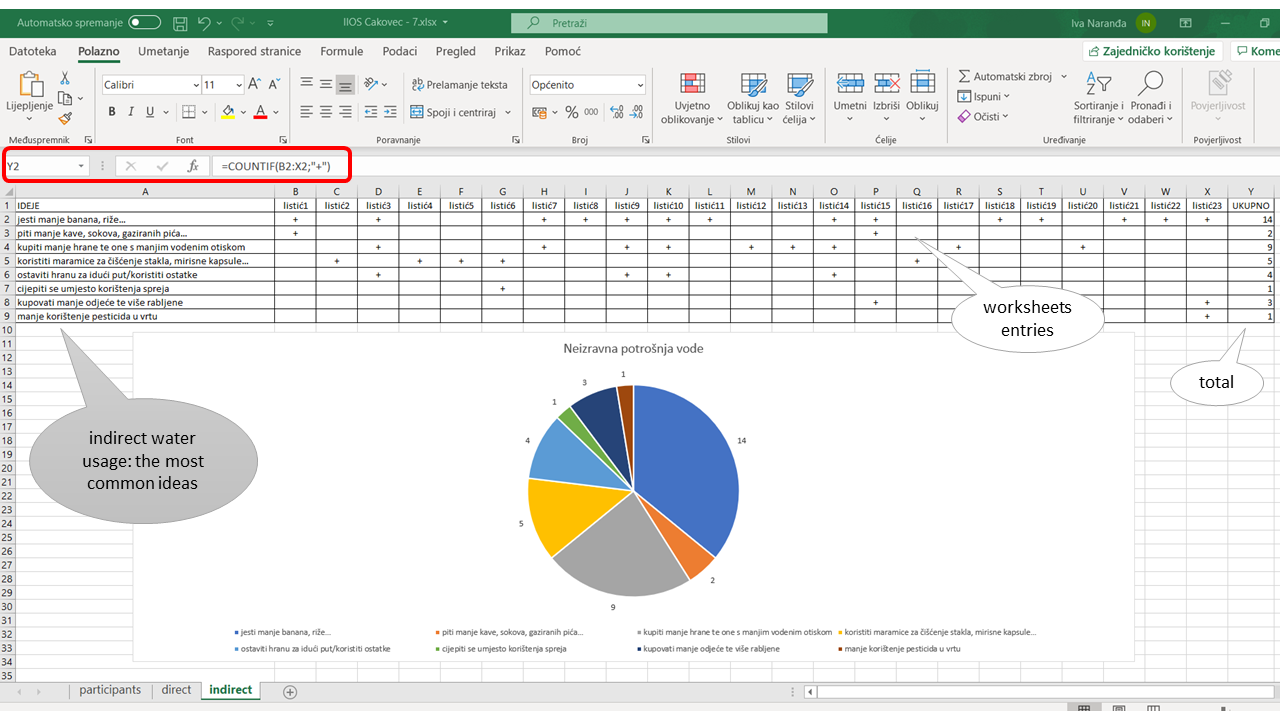Image resolution: width=1280 pixels, height=720 pixels.
Task: Expand the Name Box dropdown arrow
Action: 82,166
